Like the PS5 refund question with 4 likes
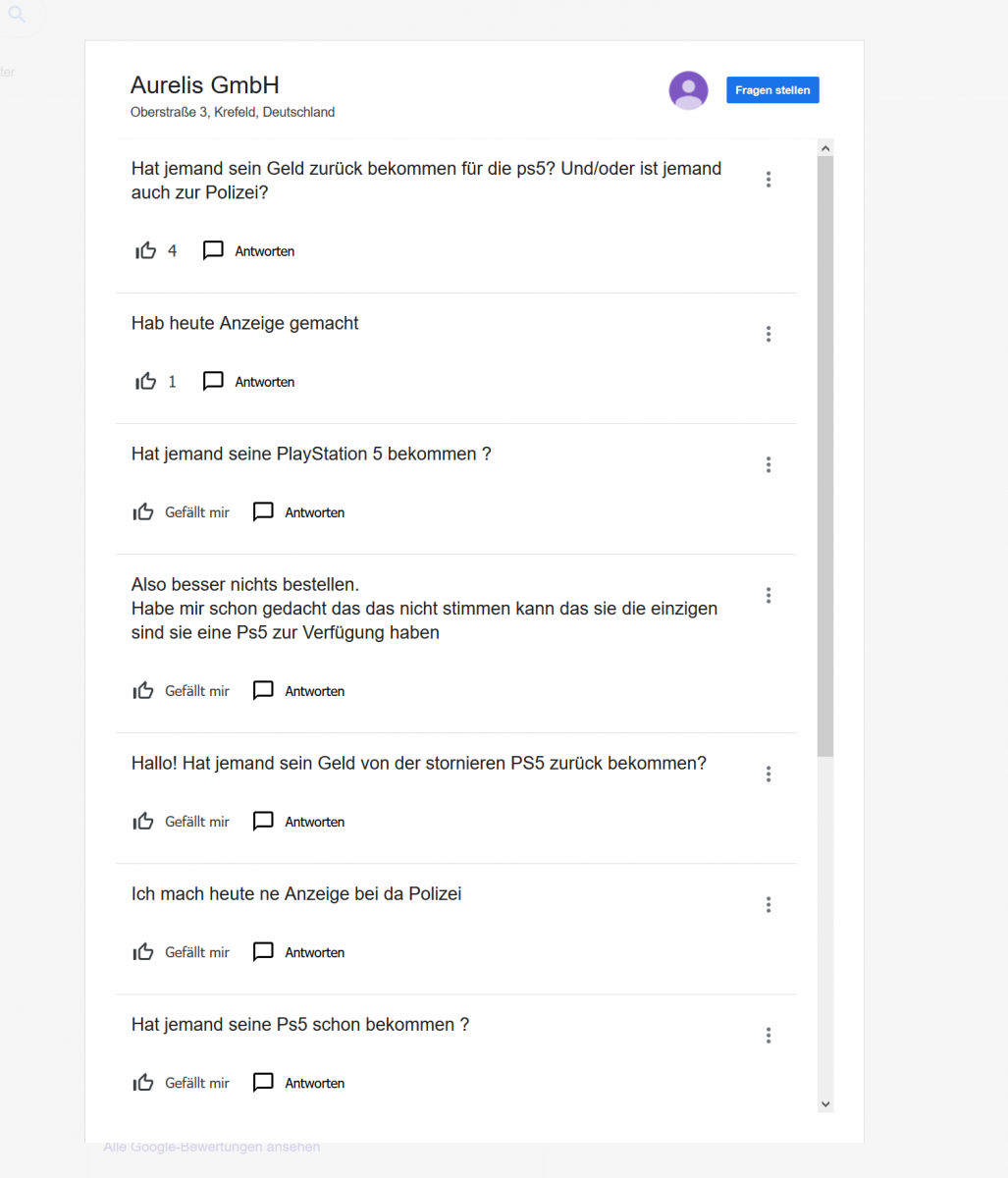This screenshot has width=1008, height=1178. [x=146, y=251]
